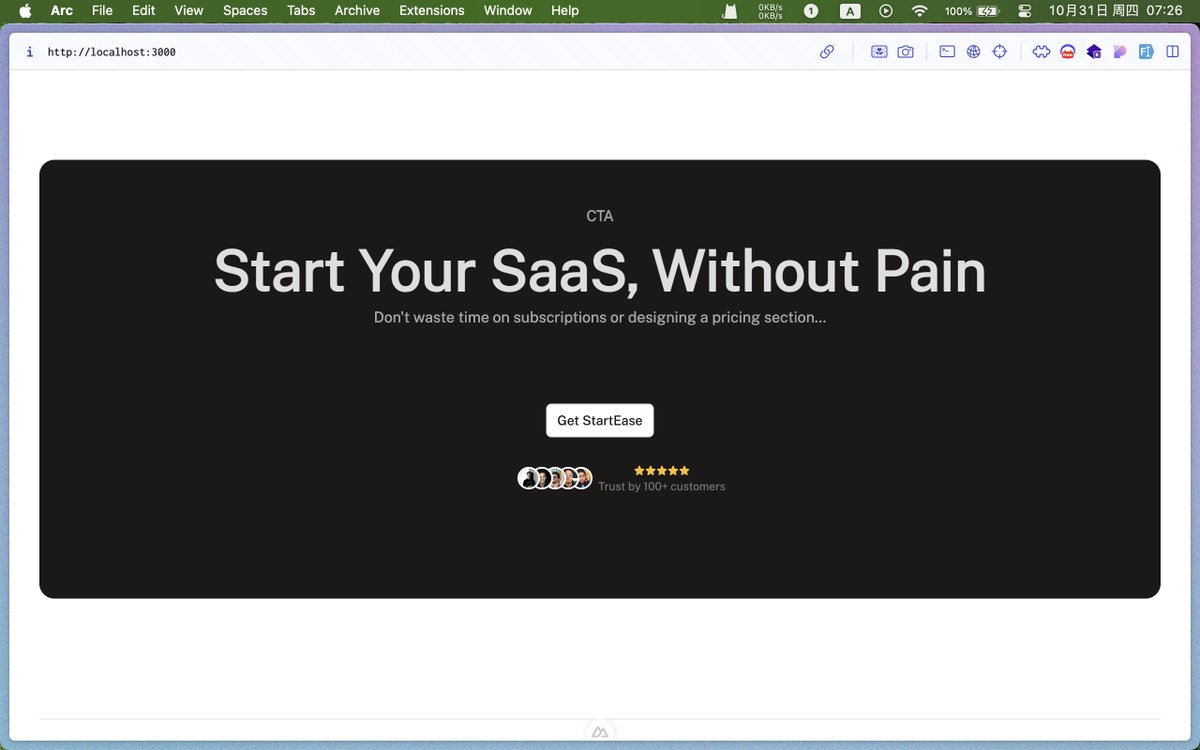The width and height of the screenshot is (1200, 750).
Task: Click the 'Start Your SaaS, Without Pain' heading
Action: tap(600, 271)
